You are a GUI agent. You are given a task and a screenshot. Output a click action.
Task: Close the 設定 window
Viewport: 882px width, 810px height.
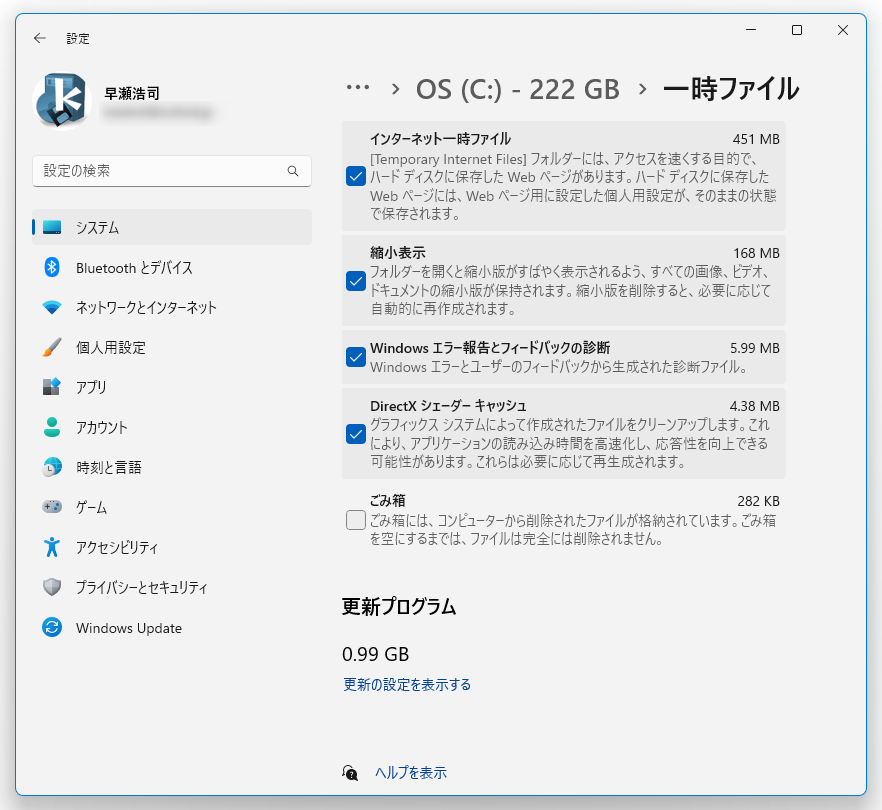pos(843,30)
